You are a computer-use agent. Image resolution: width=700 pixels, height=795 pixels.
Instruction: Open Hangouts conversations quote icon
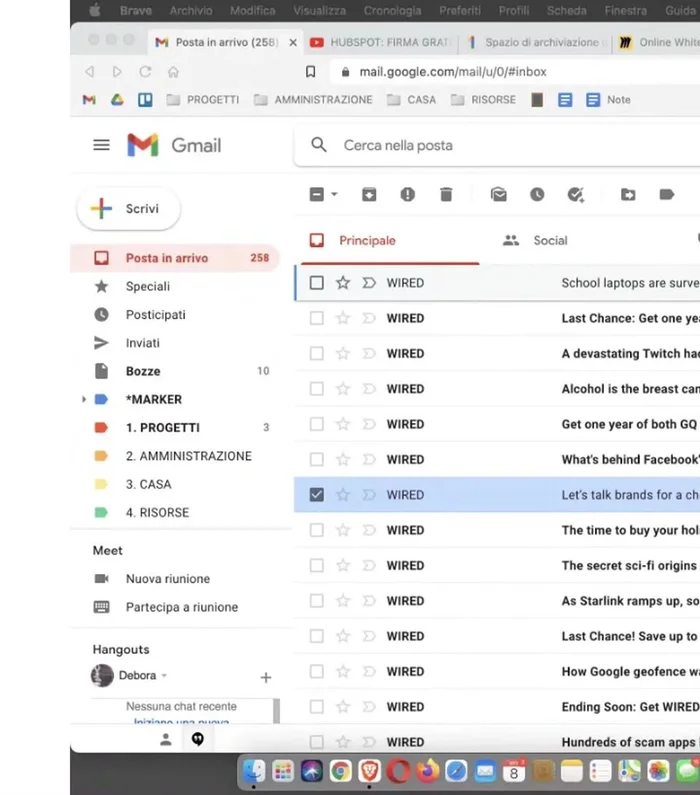point(198,739)
